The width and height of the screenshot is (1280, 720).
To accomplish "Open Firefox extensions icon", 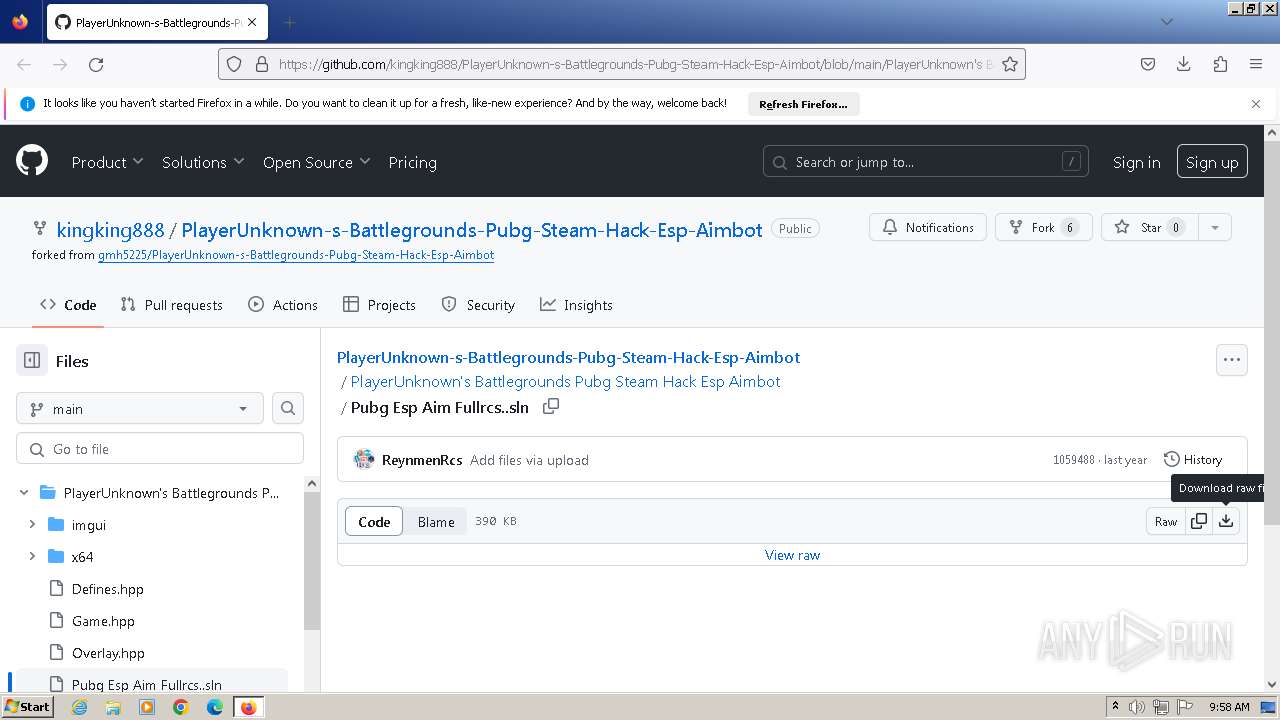I will (x=1220, y=64).
